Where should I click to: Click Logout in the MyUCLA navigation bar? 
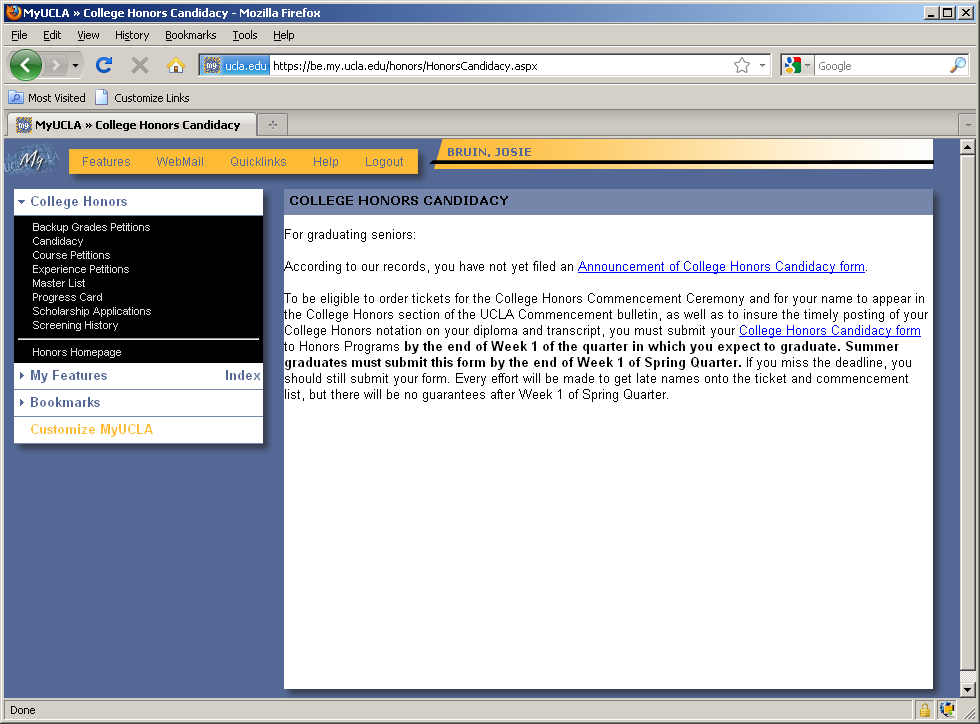[384, 162]
